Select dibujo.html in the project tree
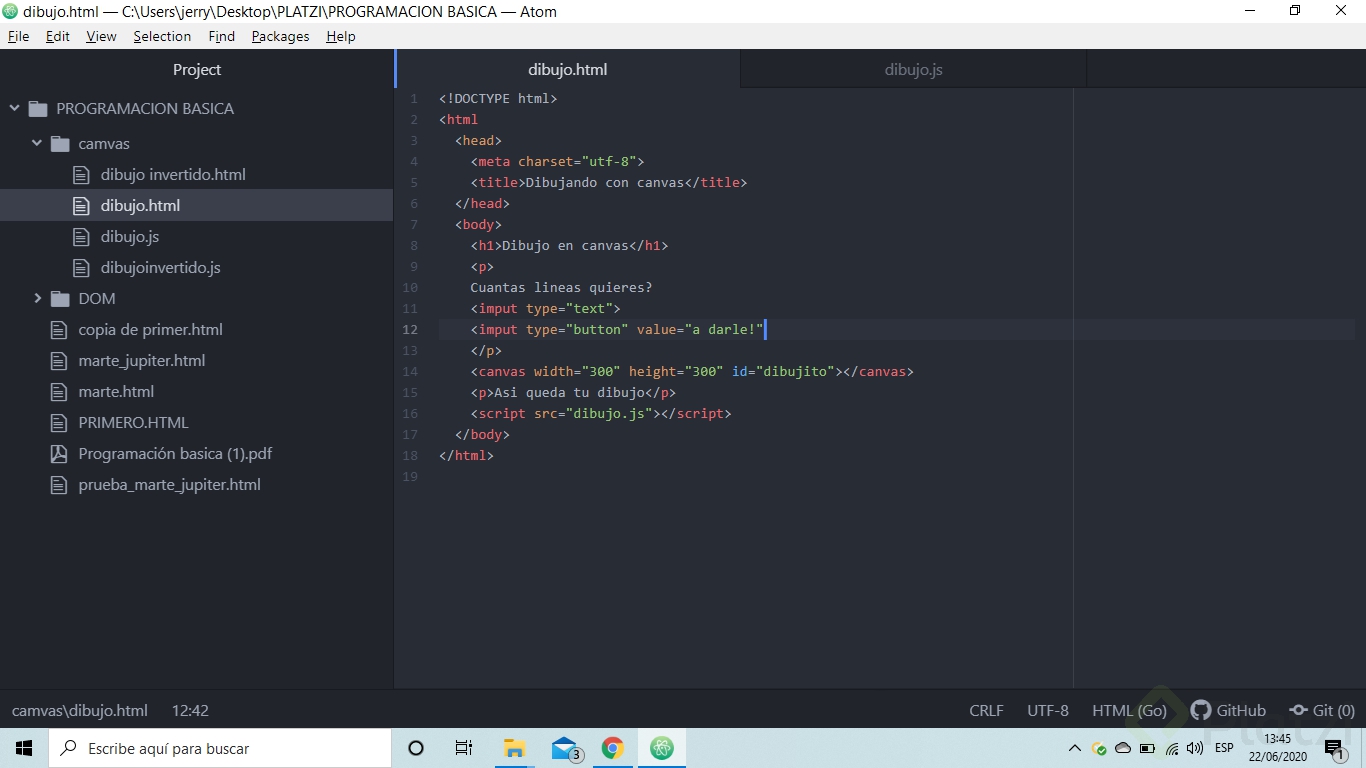Viewport: 1366px width, 768px height. (140, 205)
